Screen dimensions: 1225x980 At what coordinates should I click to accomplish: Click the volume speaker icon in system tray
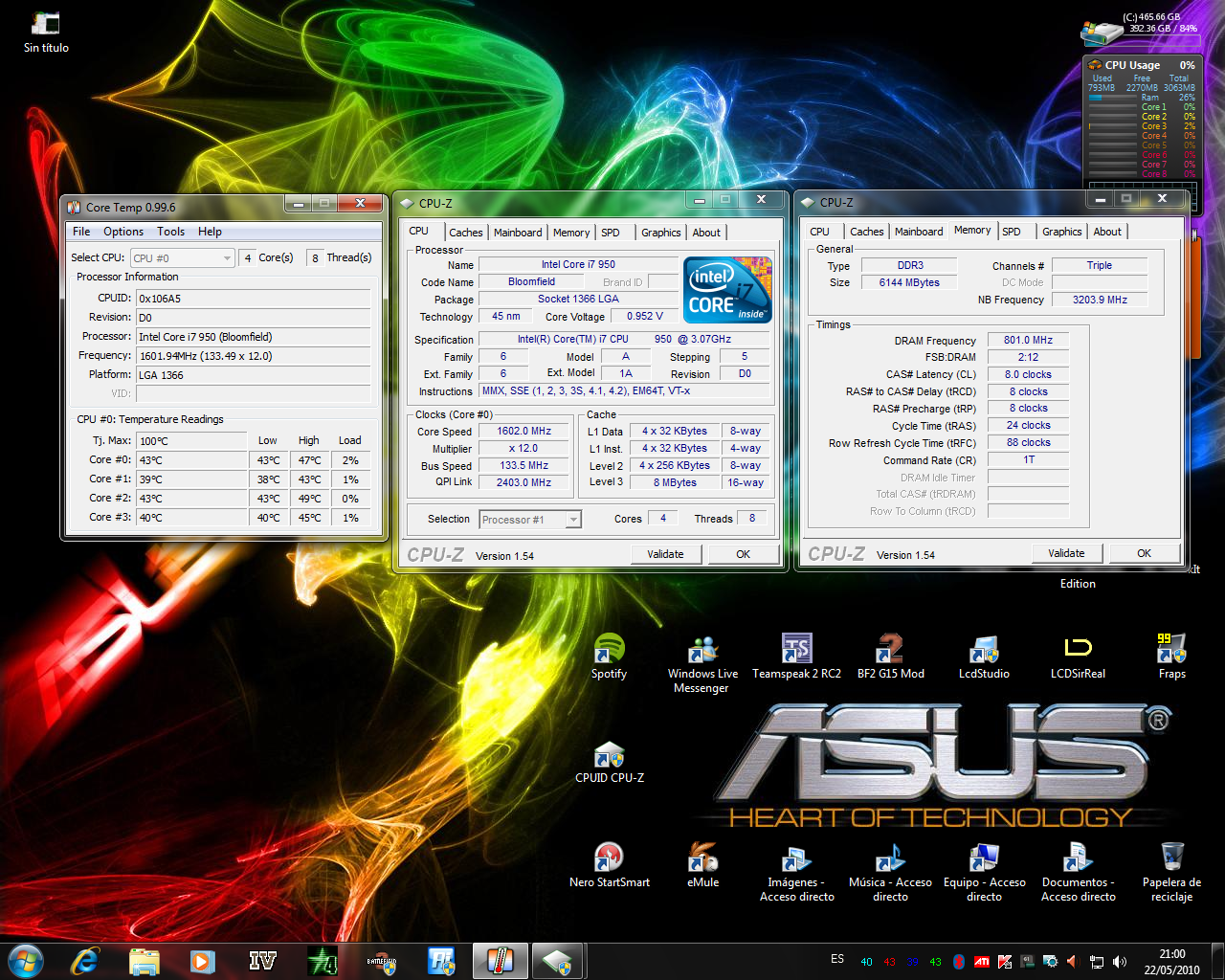point(1120,961)
